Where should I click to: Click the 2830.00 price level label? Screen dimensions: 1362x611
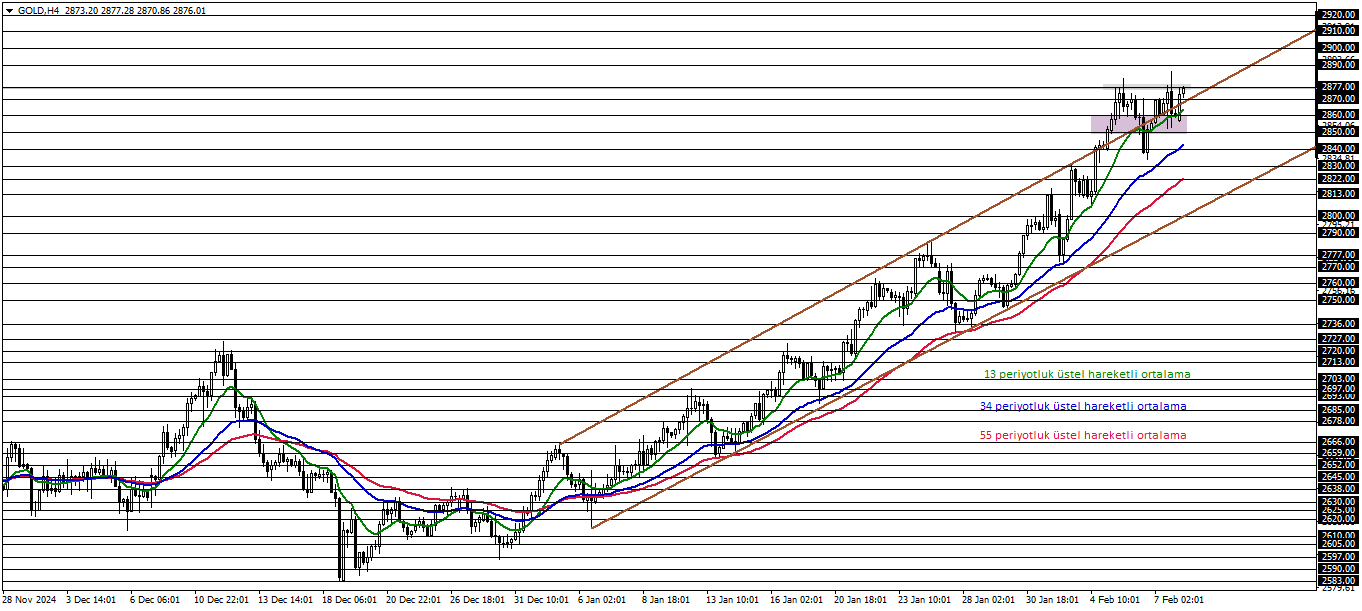click(1338, 166)
